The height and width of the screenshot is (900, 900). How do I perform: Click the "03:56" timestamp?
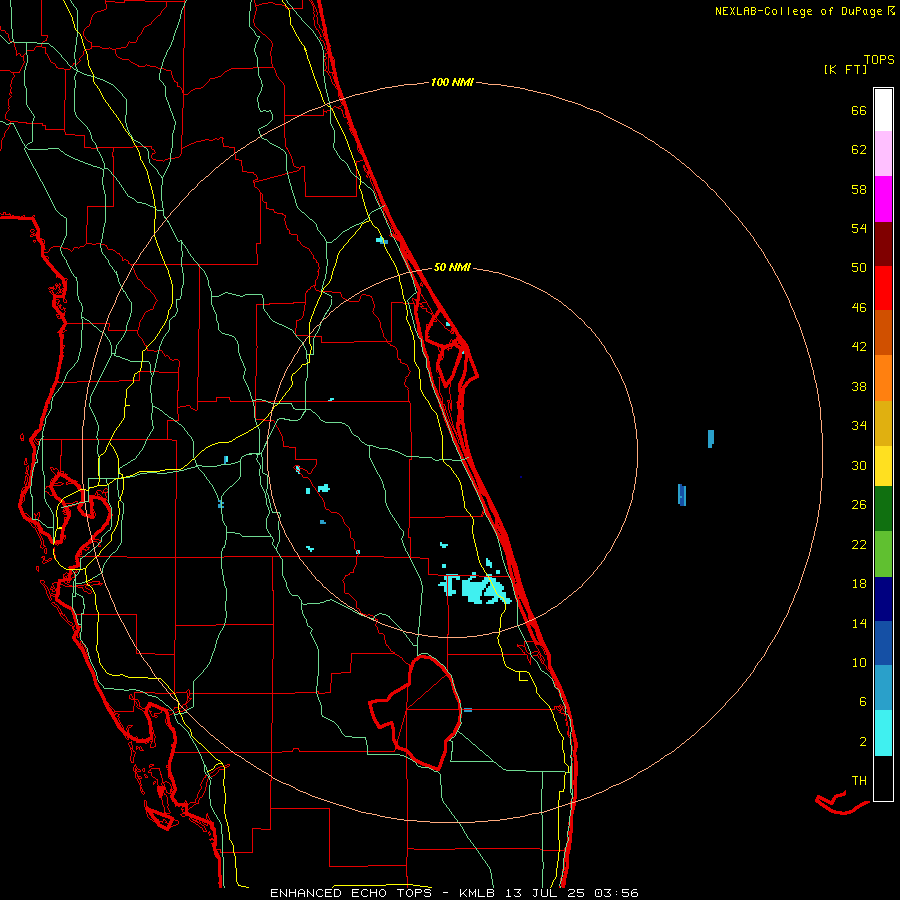616,893
